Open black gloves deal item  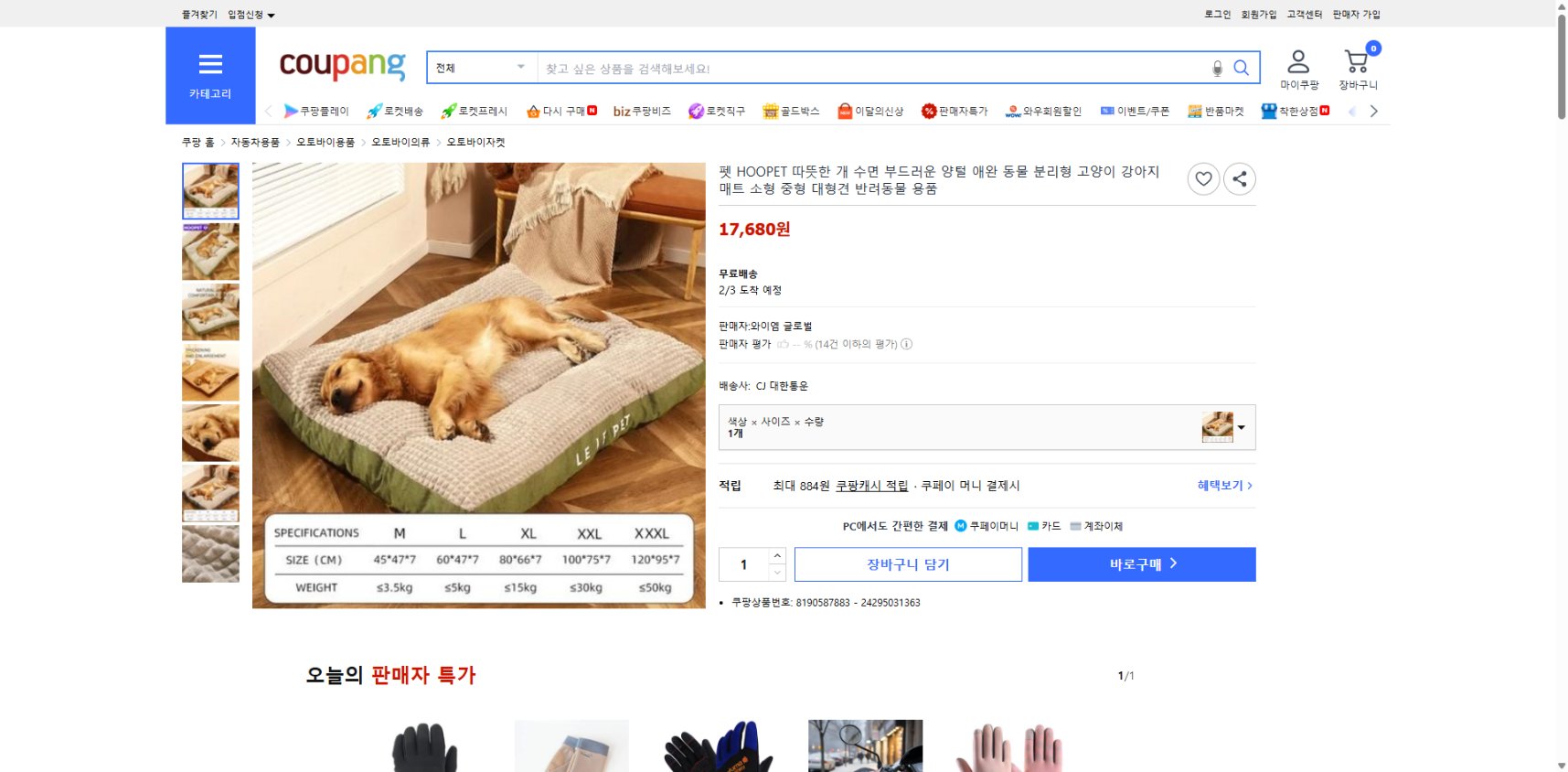click(424, 746)
